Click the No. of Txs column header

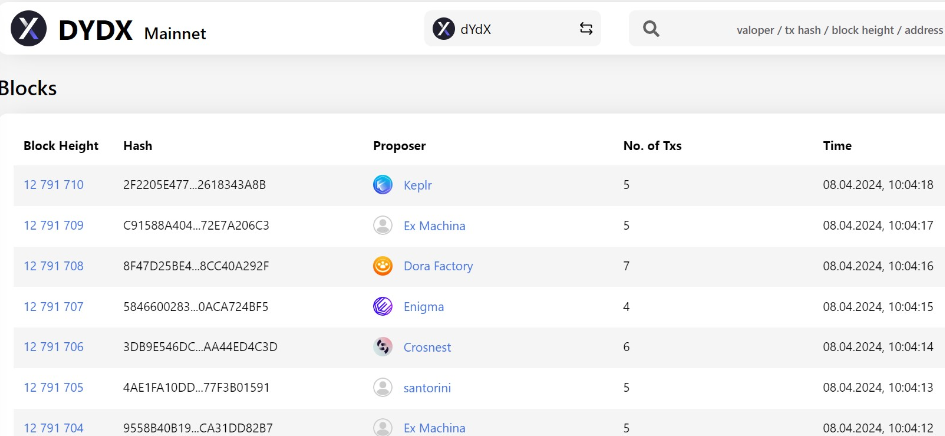pos(652,145)
